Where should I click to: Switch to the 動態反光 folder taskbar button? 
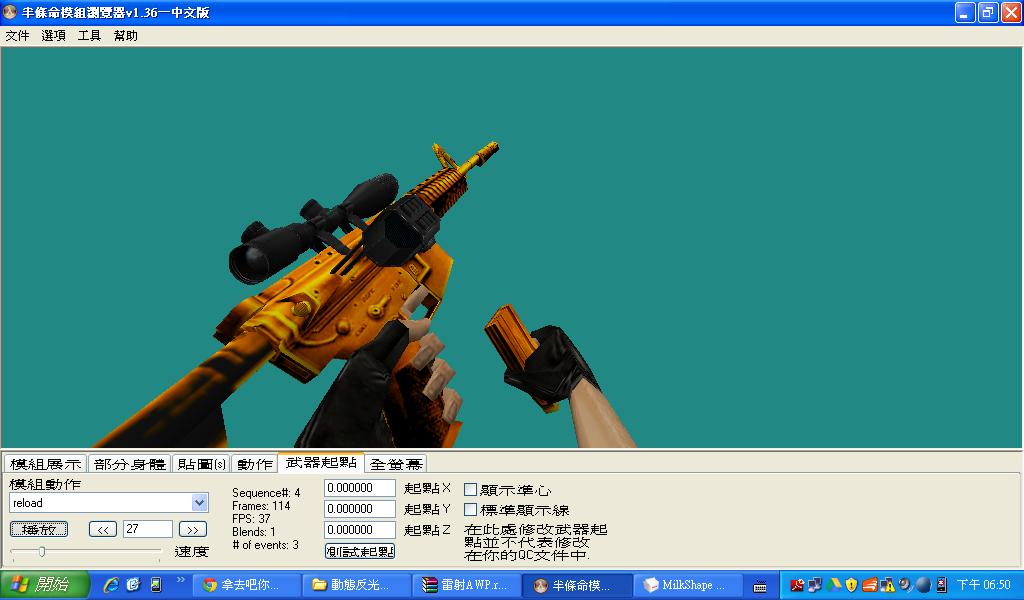[x=358, y=585]
